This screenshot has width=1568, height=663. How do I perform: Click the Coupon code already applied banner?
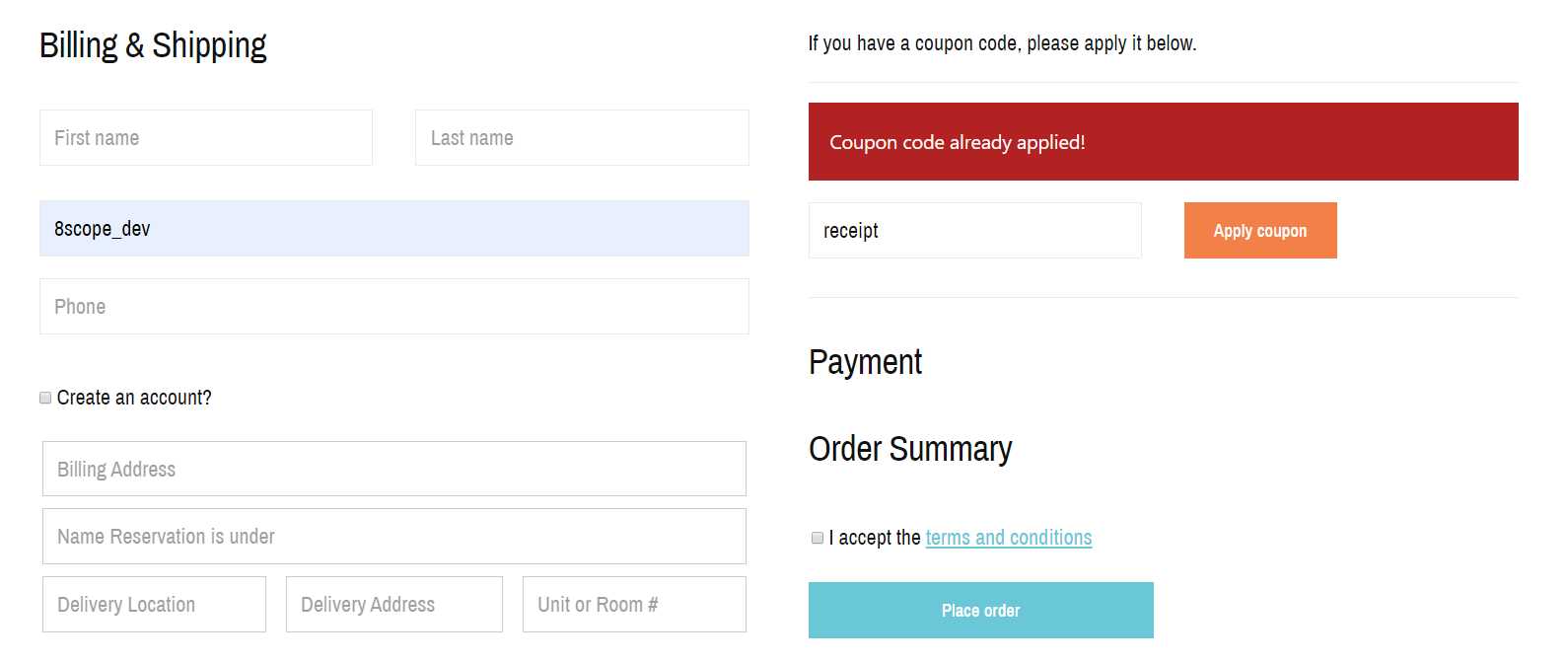tap(1163, 141)
